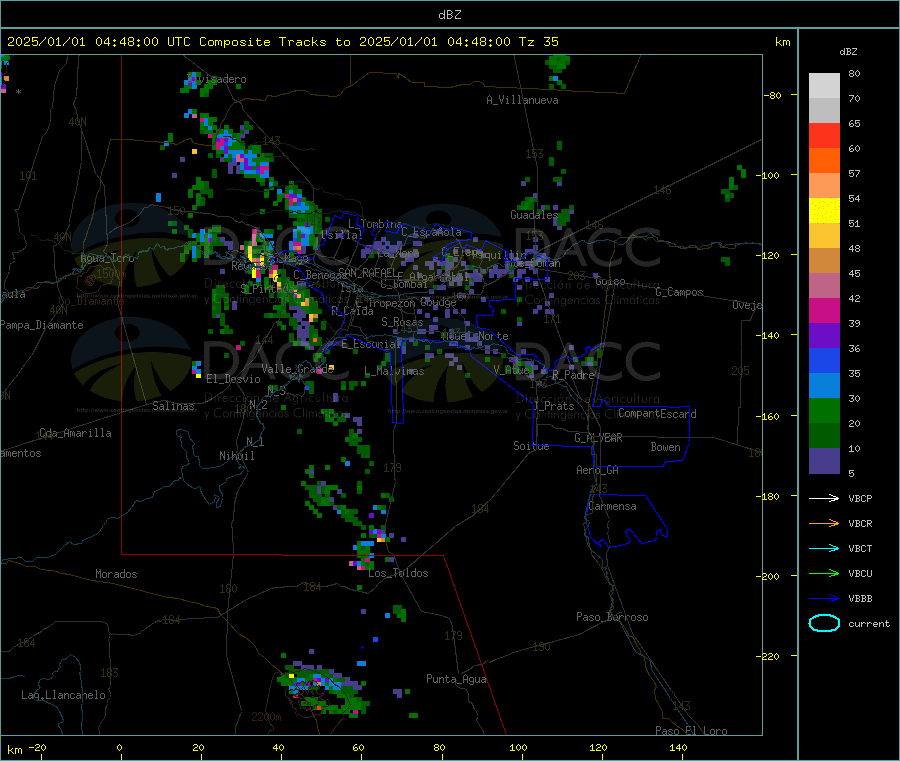Click the -20 tick on the horizontal axis
Image resolution: width=900 pixels, height=761 pixels.
tap(37, 747)
